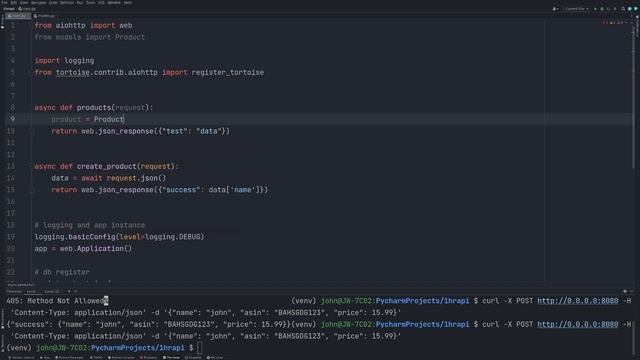The image size is (640, 360).
Task: Click '405: Method Not Allowed' terminal output
Action: 56,301
